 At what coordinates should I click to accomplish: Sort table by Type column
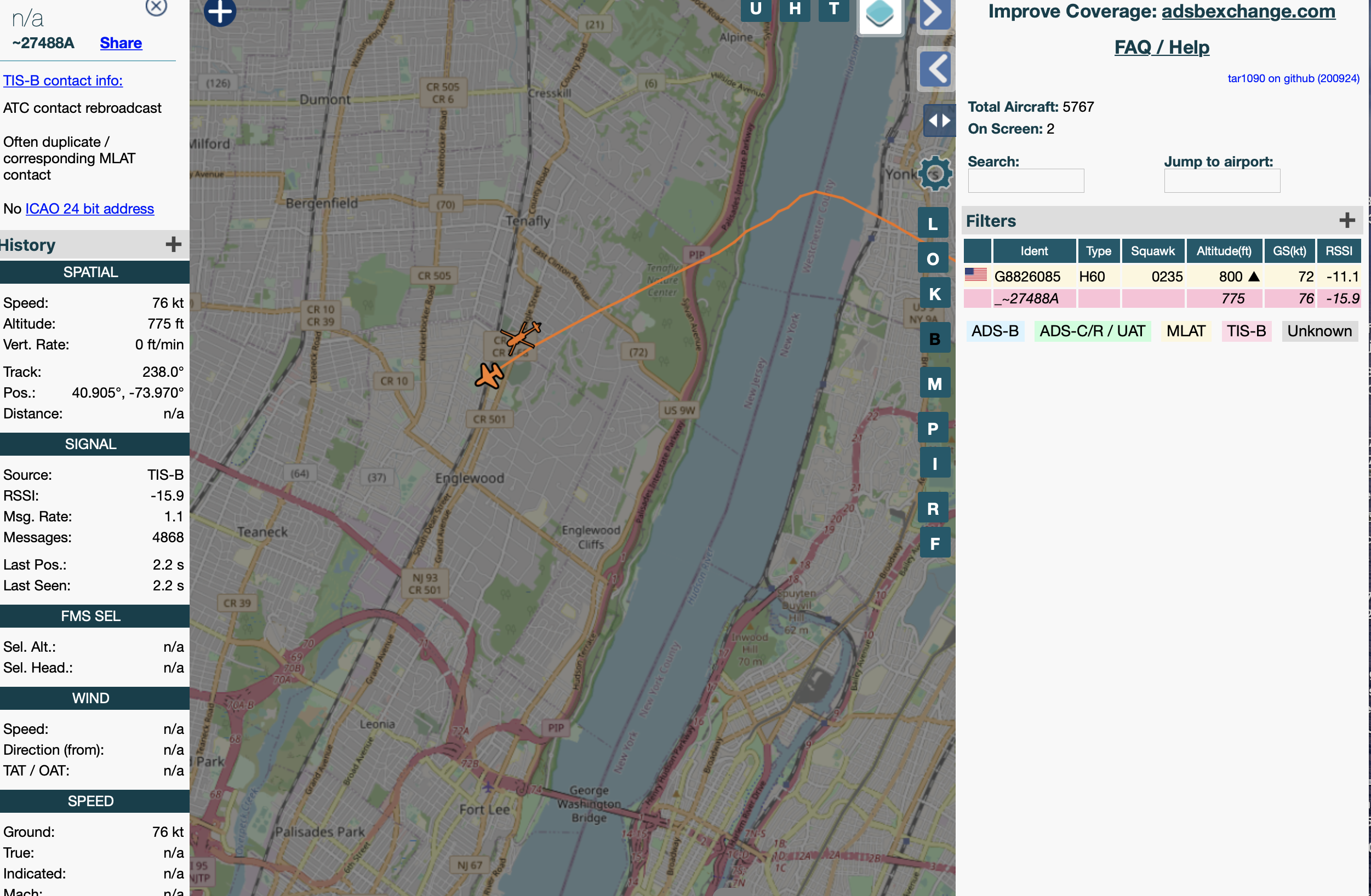tap(1099, 251)
